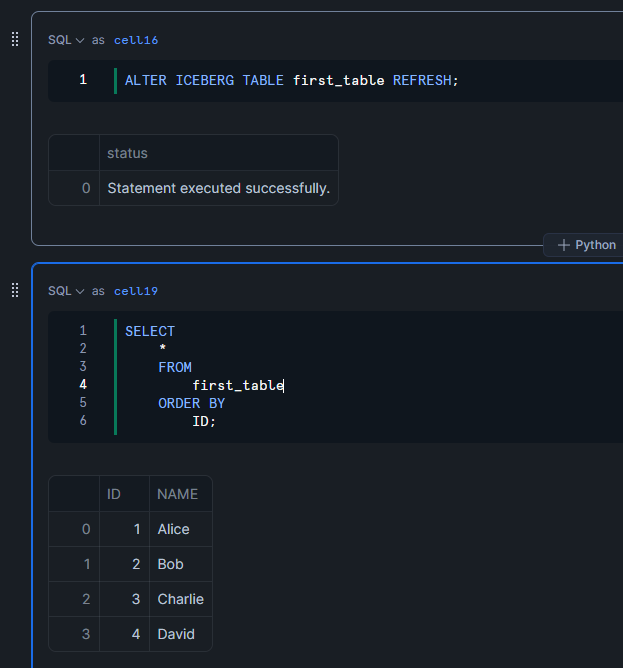Select the Bob cell
Screen dimensions: 623x668
[181, 564]
